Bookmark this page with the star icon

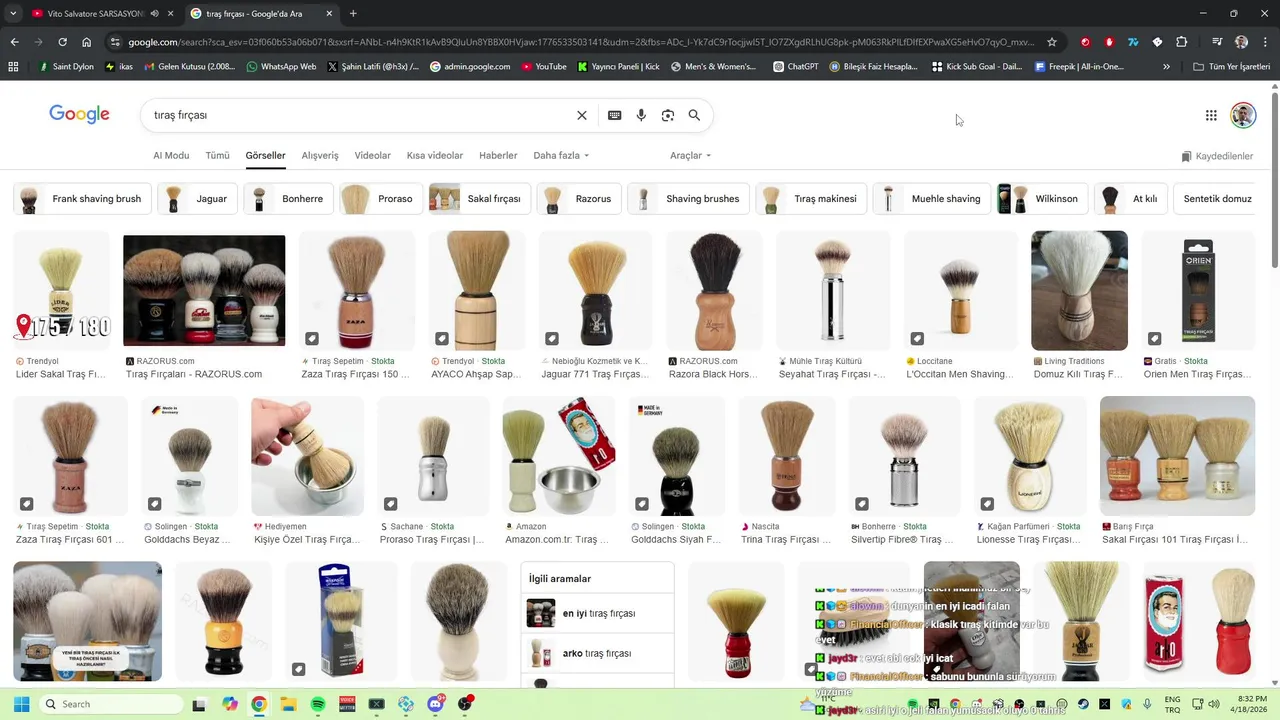(1052, 42)
